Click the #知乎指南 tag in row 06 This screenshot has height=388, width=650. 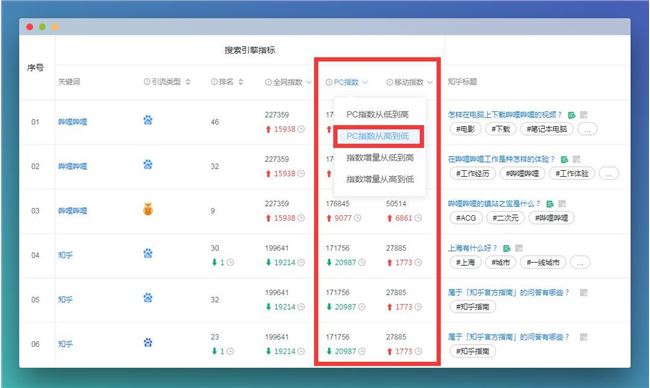(x=473, y=352)
